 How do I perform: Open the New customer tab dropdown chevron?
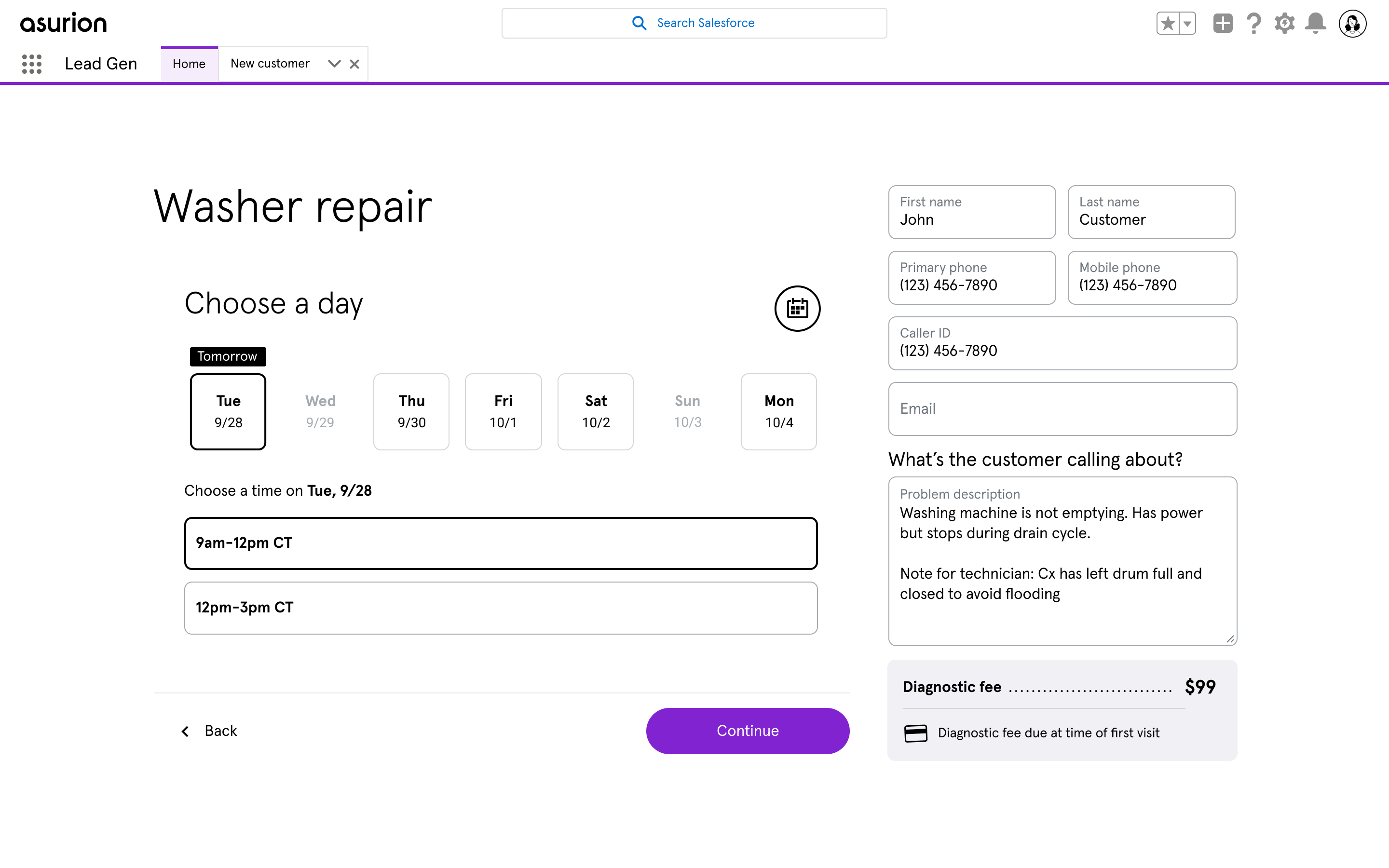[334, 64]
